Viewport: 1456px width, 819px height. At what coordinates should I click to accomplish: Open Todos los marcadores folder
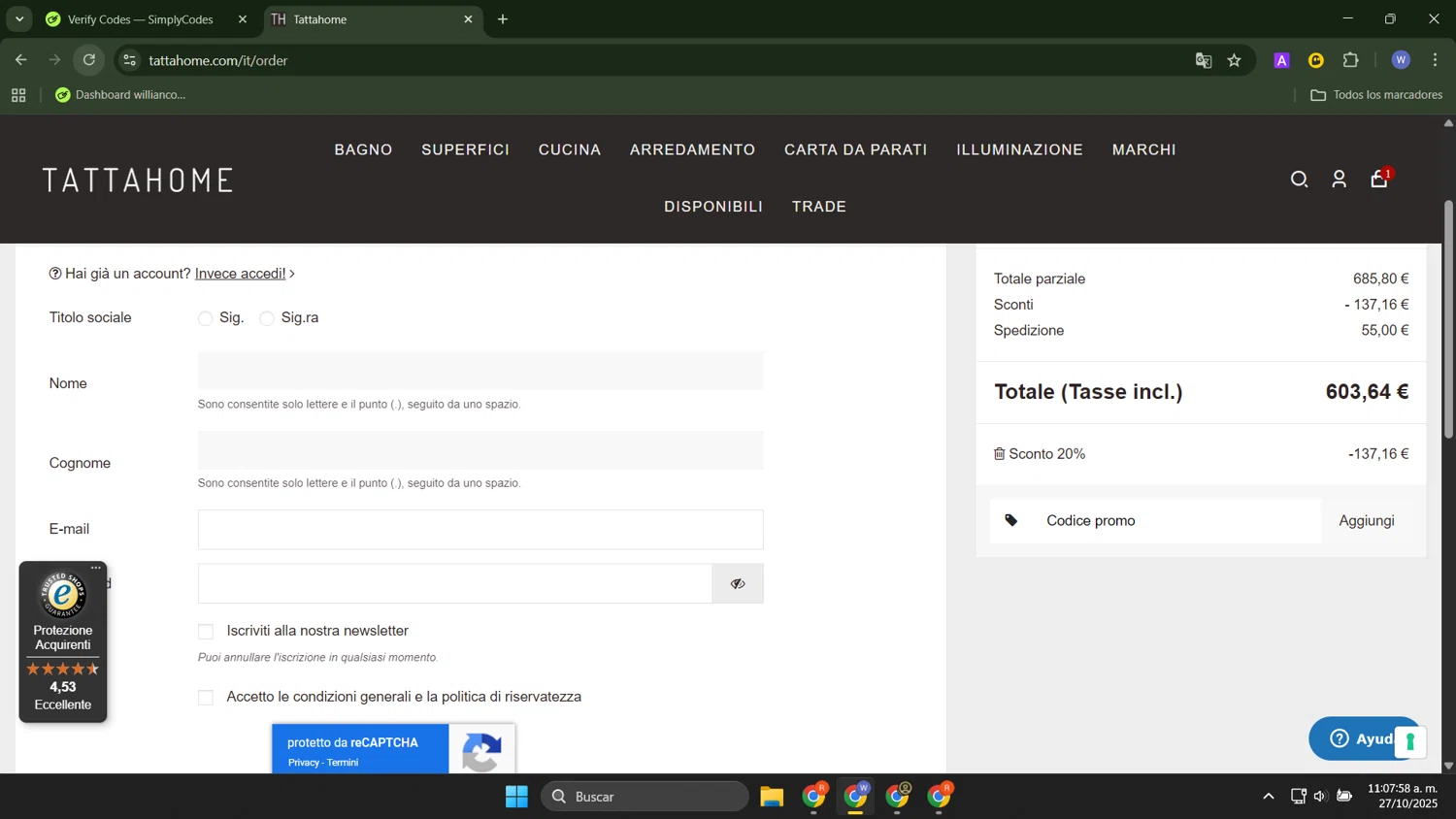click(1376, 95)
